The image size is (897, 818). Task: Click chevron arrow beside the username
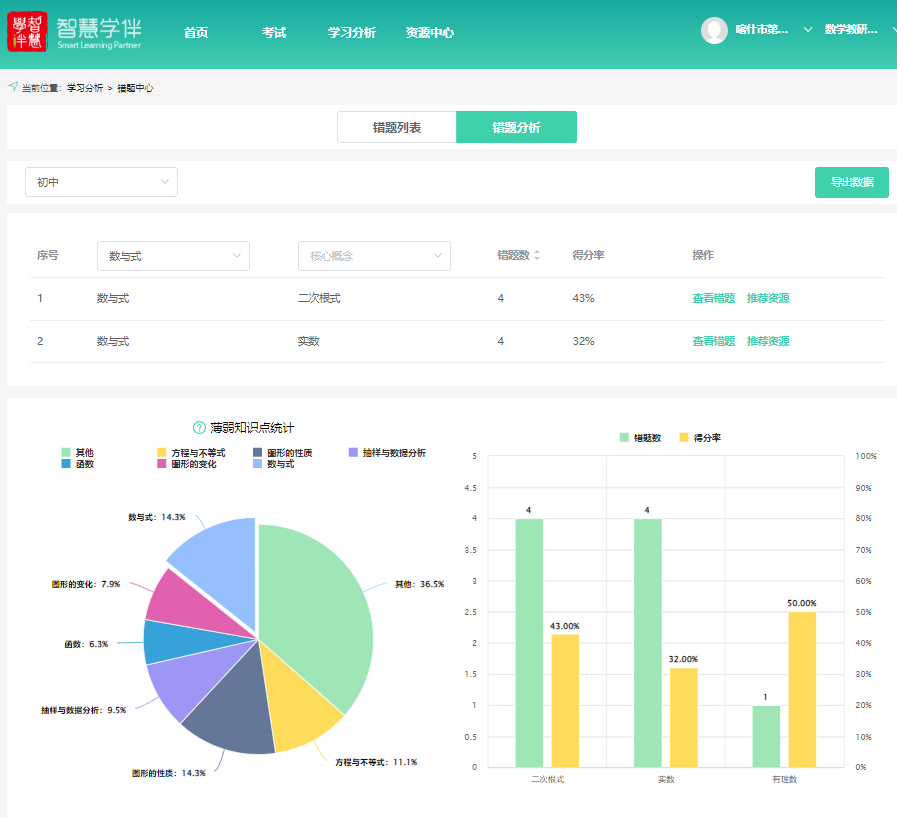pyautogui.click(x=806, y=30)
